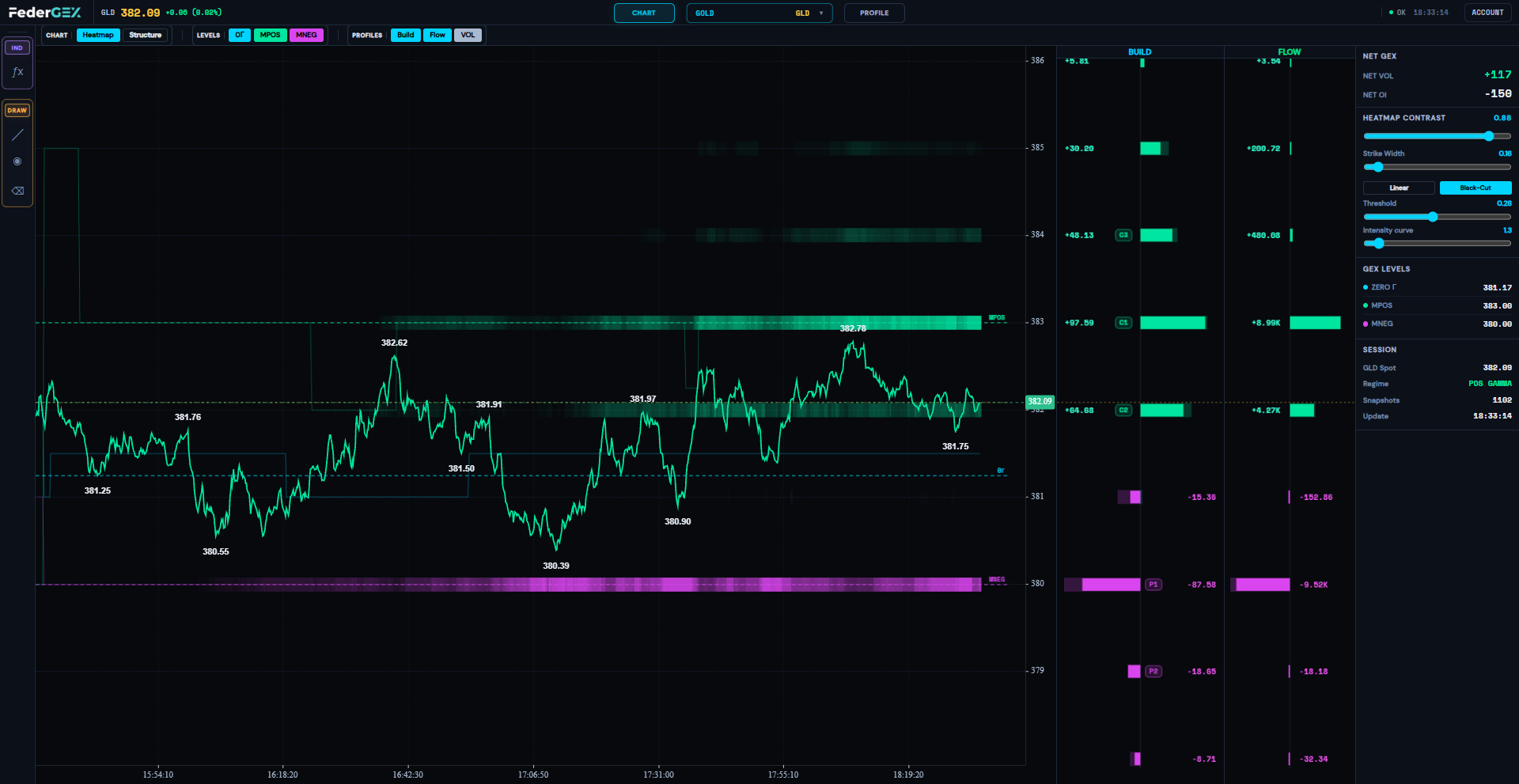
Task: Click the NET VOL value +117
Action: [x=1498, y=75]
